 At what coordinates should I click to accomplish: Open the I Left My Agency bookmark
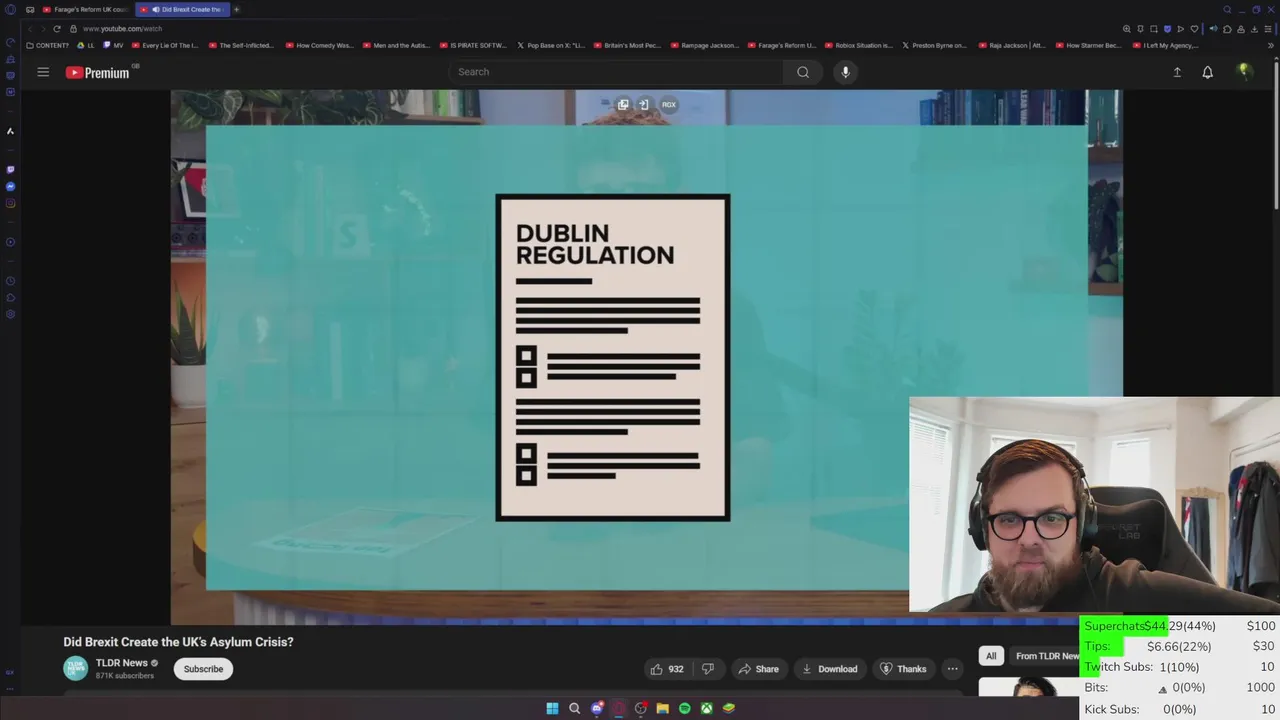coord(1166,45)
